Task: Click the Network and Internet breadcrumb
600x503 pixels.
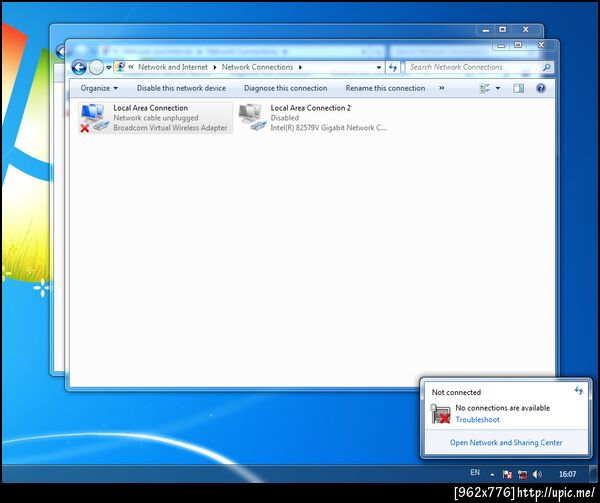Action: [173, 67]
